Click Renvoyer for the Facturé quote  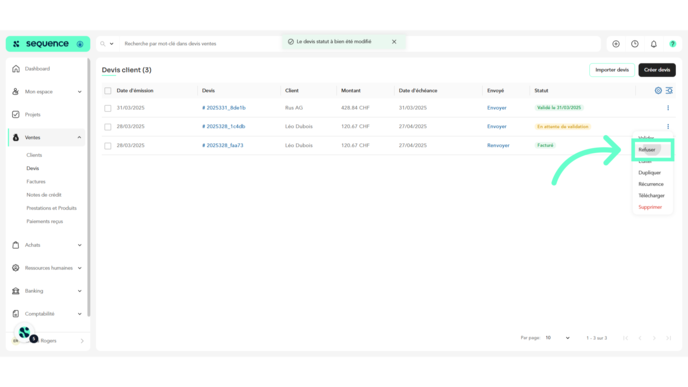click(x=498, y=146)
